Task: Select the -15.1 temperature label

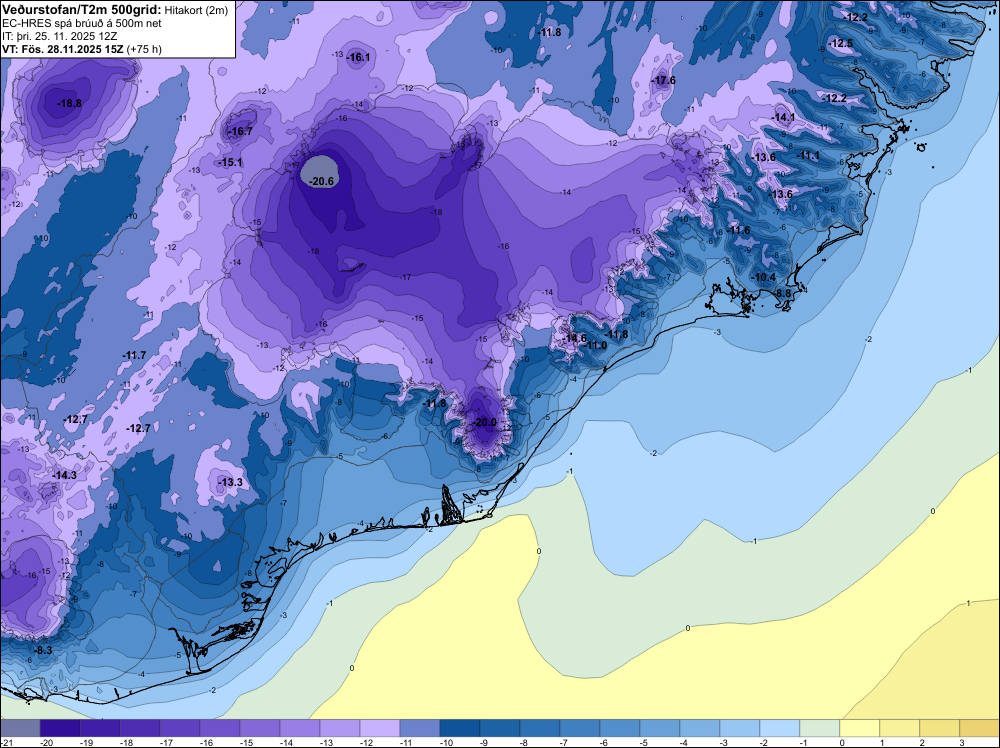Action: coord(230,163)
